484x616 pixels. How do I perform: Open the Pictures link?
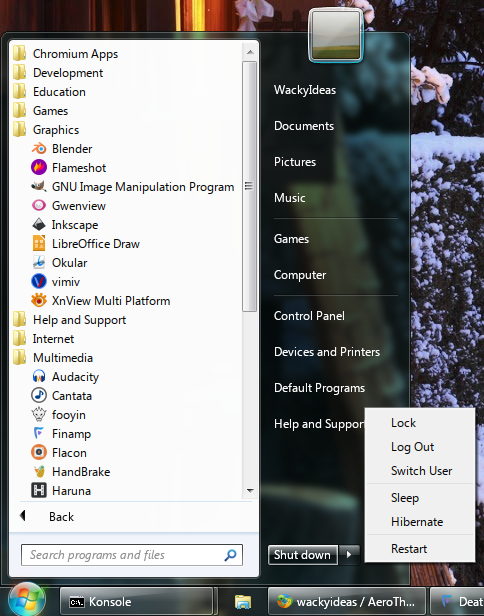click(295, 162)
